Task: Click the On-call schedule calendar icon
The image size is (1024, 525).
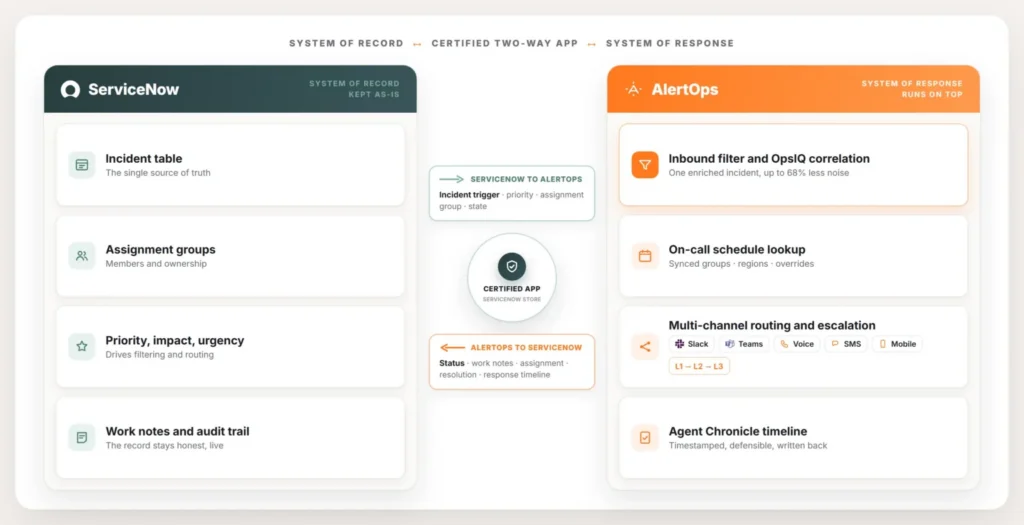Action: (645, 256)
